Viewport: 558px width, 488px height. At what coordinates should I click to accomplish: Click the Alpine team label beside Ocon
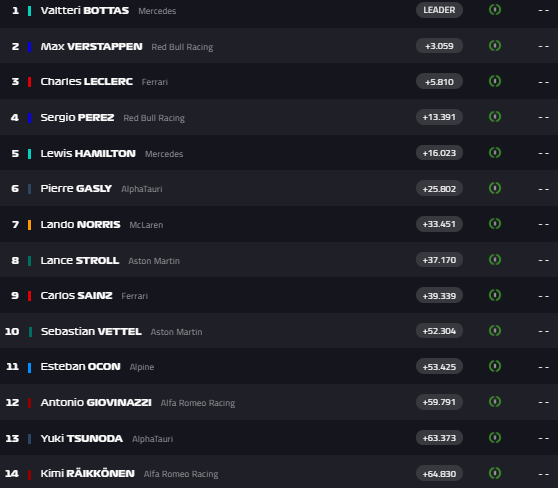pos(142,367)
